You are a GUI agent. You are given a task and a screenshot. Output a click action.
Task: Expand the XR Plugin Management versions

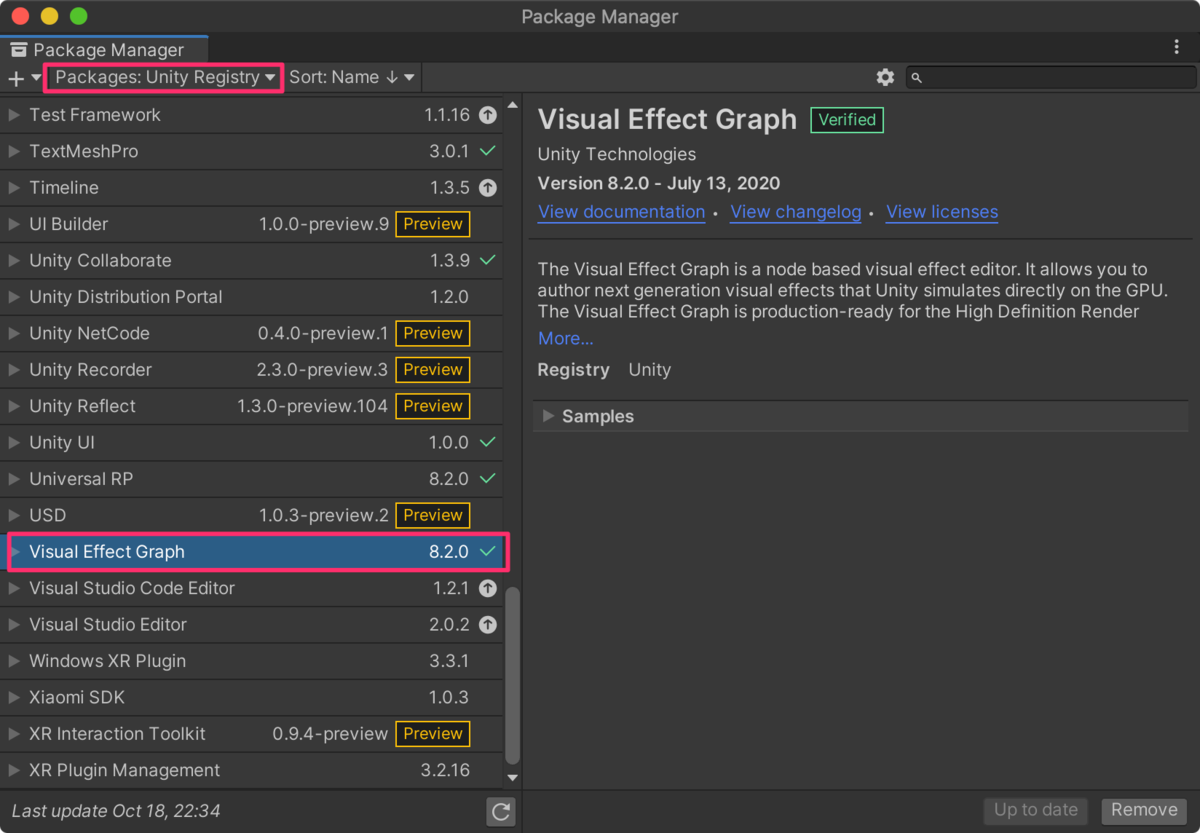[x=14, y=770]
